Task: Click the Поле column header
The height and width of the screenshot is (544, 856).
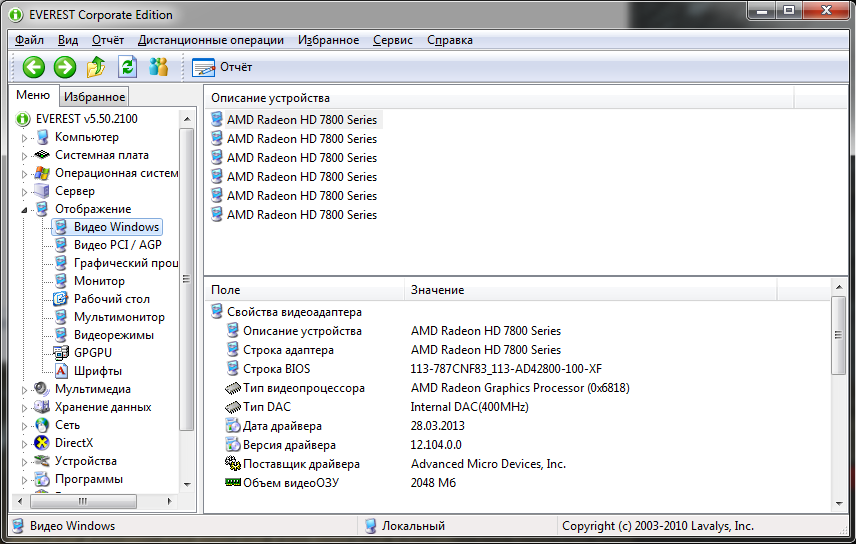Action: [305, 290]
